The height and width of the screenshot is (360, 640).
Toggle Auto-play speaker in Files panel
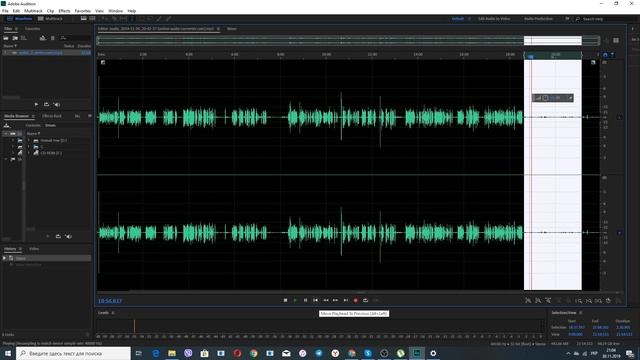(x=57, y=104)
